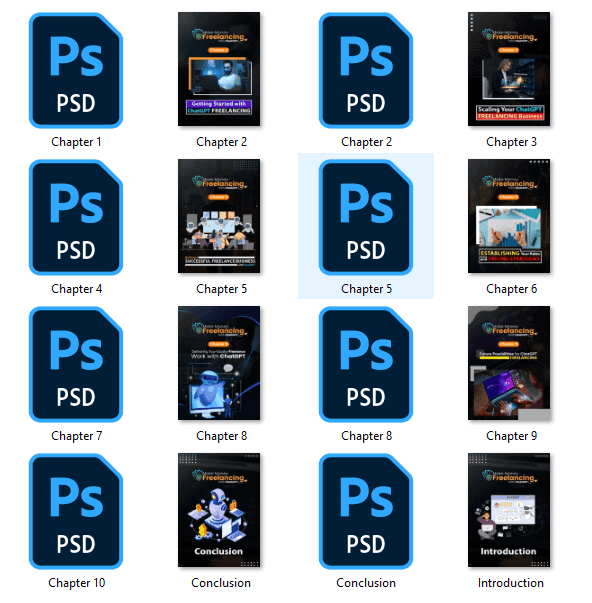The width and height of the screenshot is (592, 603).
Task: Select the Chapter 4 PSD file icon
Action: (76, 217)
